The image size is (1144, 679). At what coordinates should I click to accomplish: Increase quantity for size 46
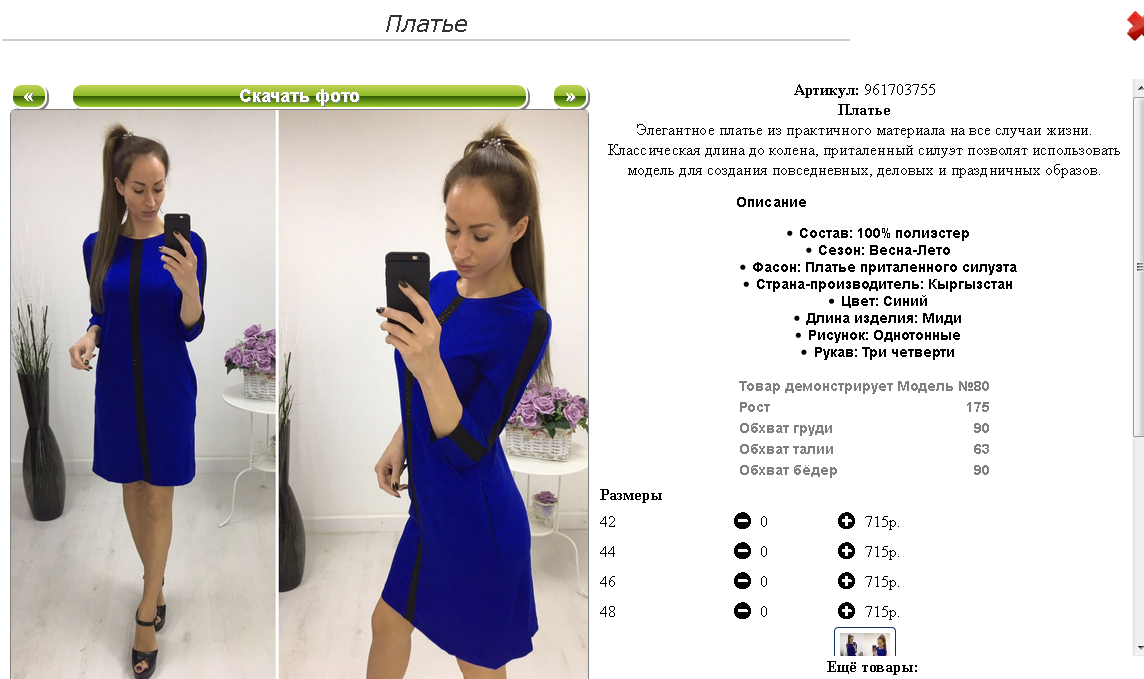tap(846, 581)
